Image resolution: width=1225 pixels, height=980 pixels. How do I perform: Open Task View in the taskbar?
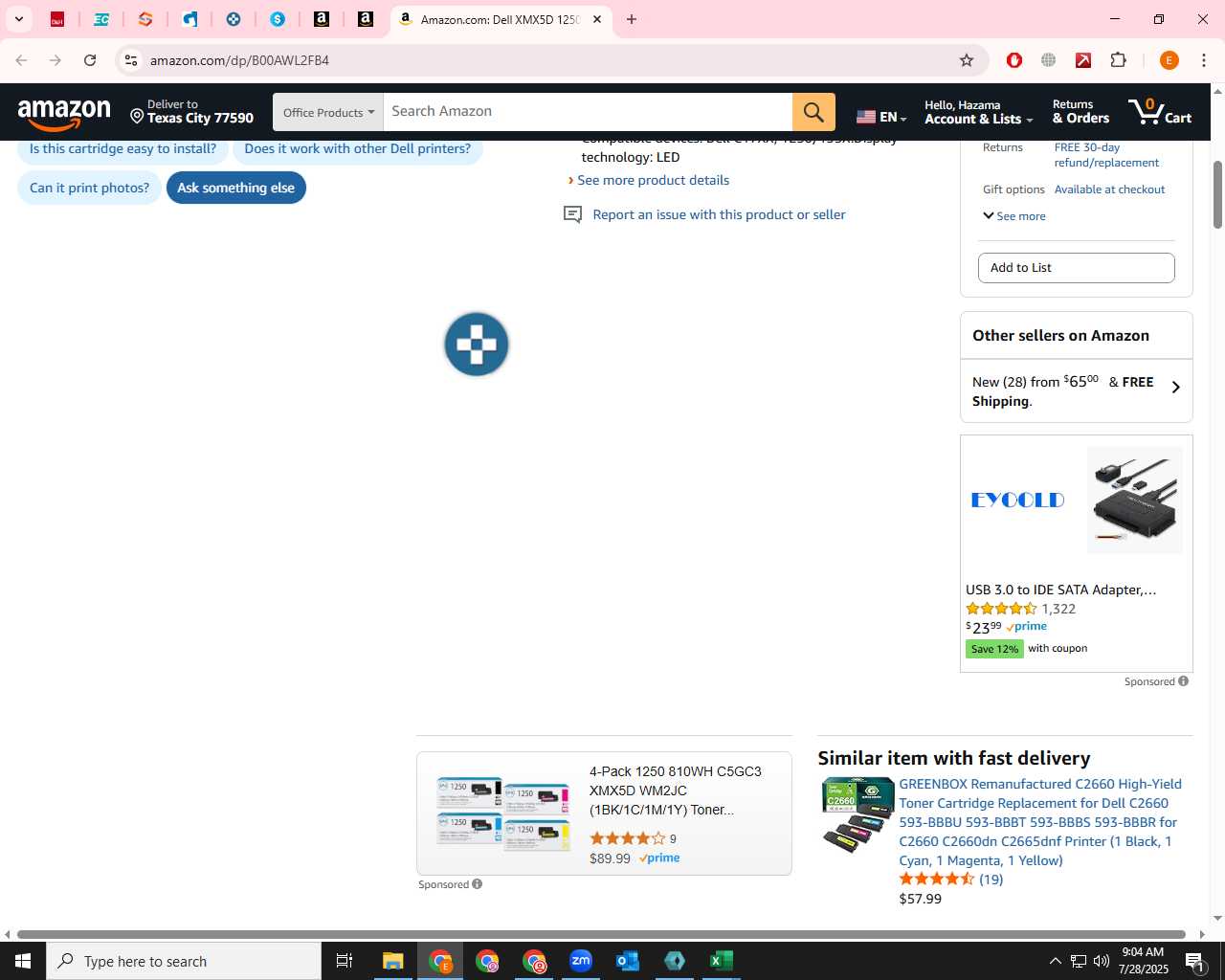click(345, 961)
